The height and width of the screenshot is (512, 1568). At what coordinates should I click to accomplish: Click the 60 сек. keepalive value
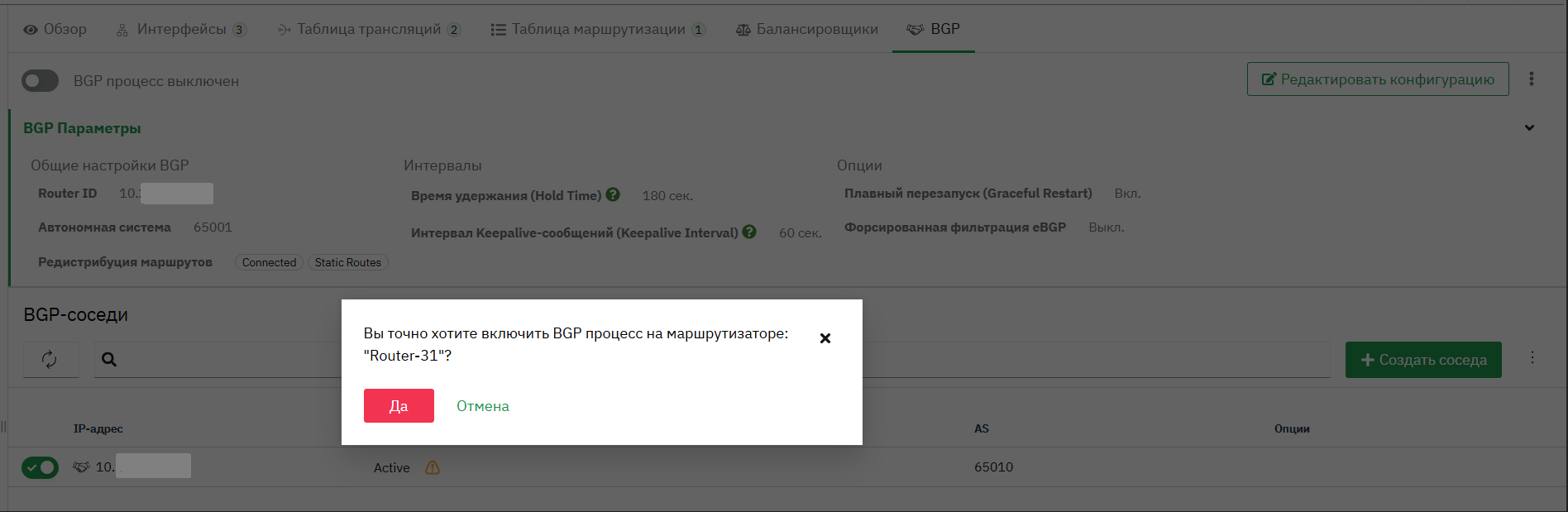(801, 232)
